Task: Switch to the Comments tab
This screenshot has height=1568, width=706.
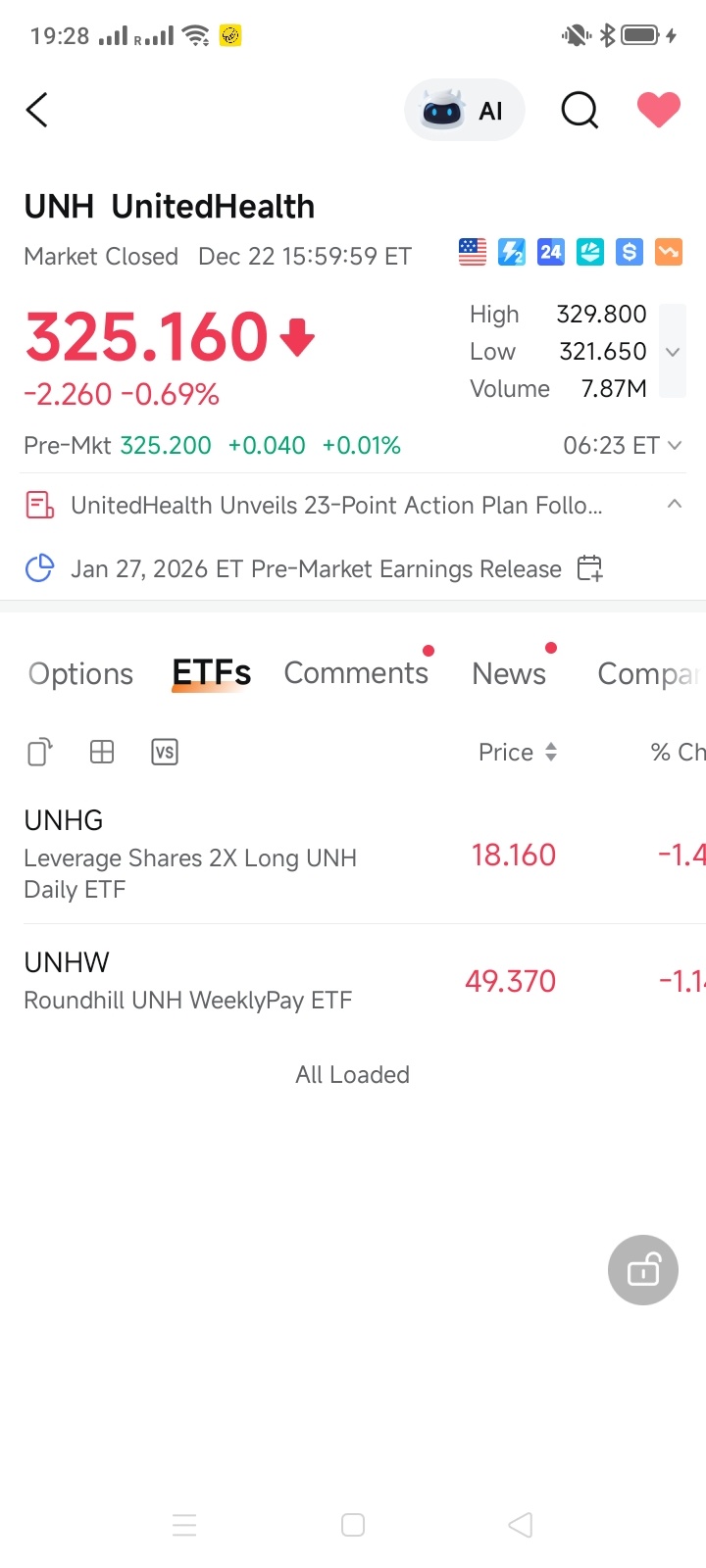Action: click(356, 673)
